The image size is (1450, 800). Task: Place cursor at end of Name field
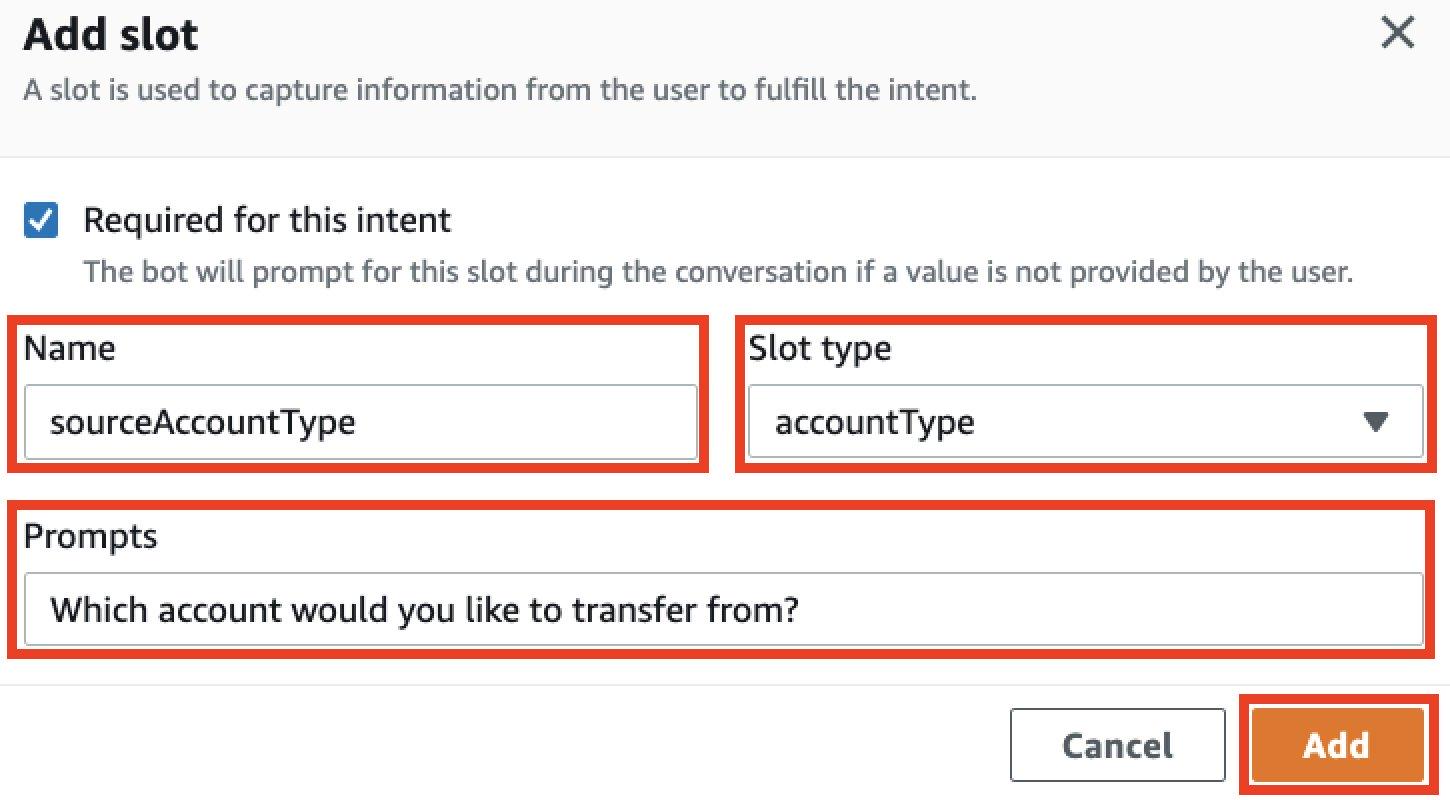(x=600, y=422)
